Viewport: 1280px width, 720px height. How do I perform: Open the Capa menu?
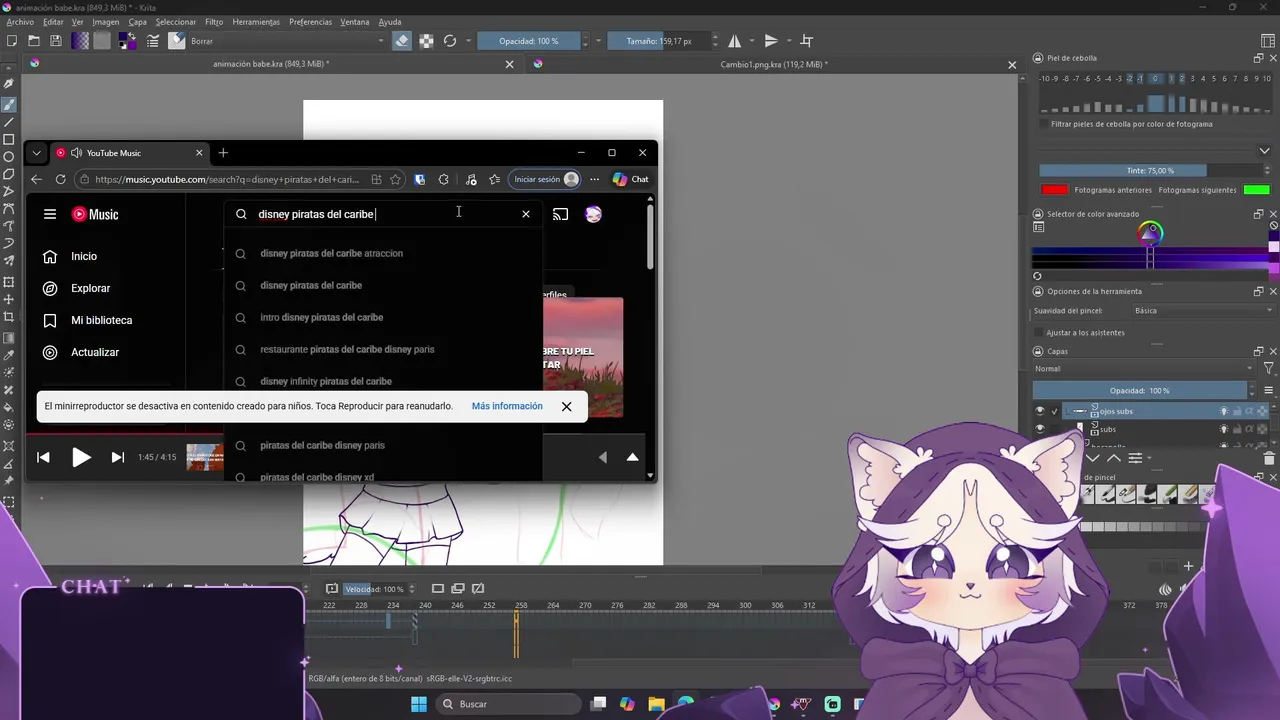point(137,22)
